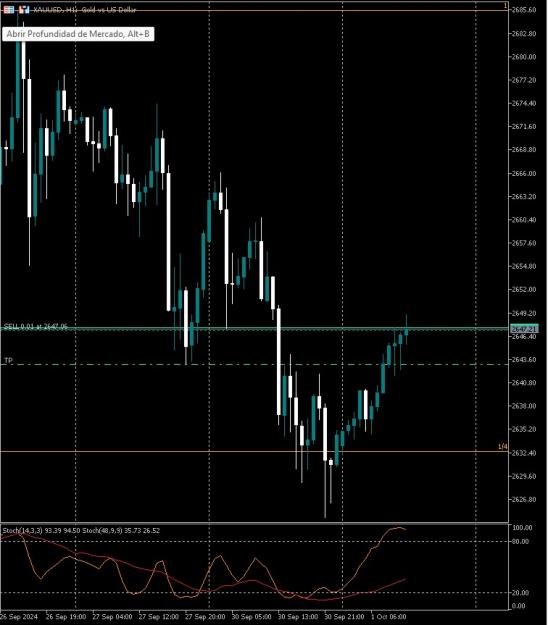Select the TP level line label
This screenshot has height=625, width=548.
tap(8, 360)
